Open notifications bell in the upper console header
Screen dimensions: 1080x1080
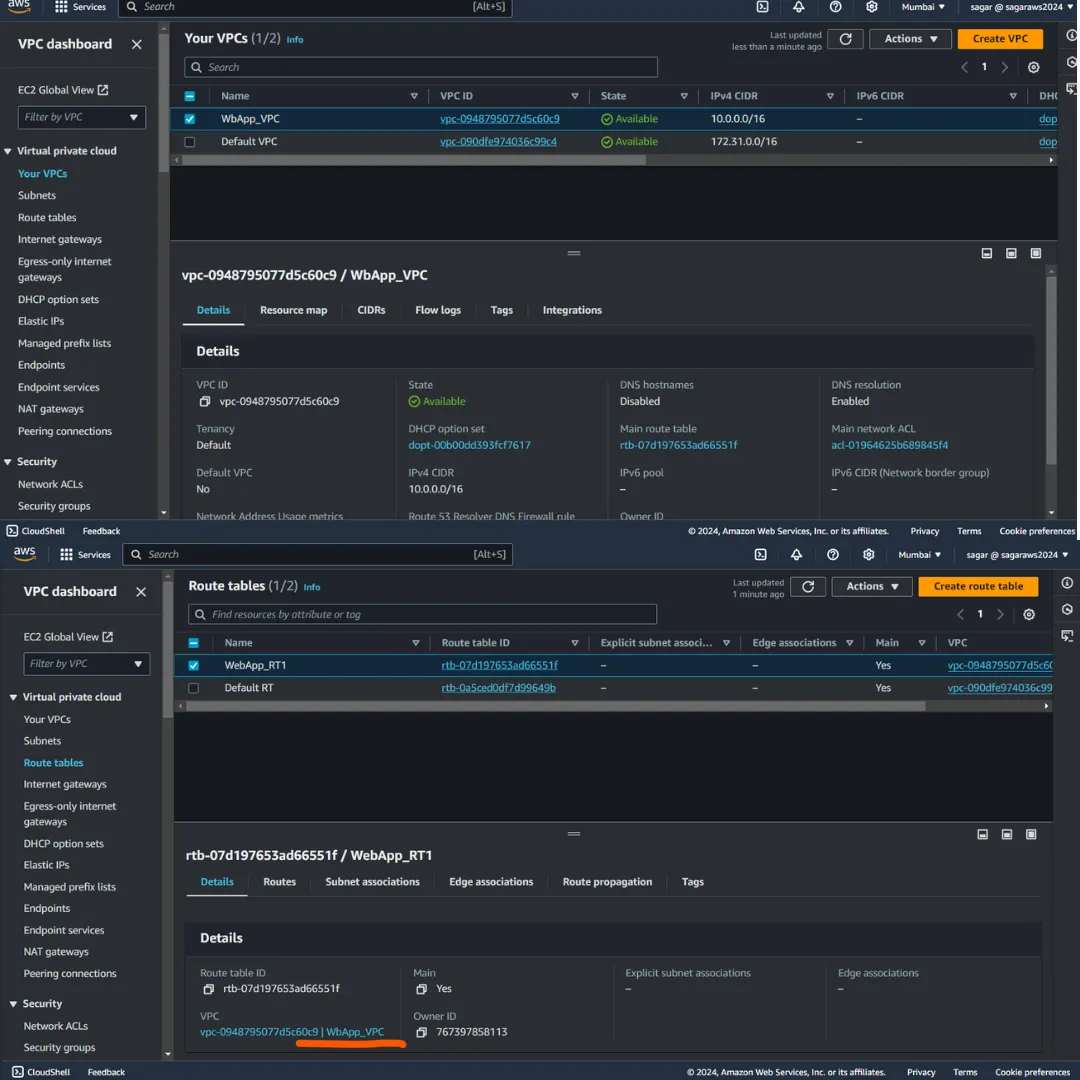click(798, 7)
